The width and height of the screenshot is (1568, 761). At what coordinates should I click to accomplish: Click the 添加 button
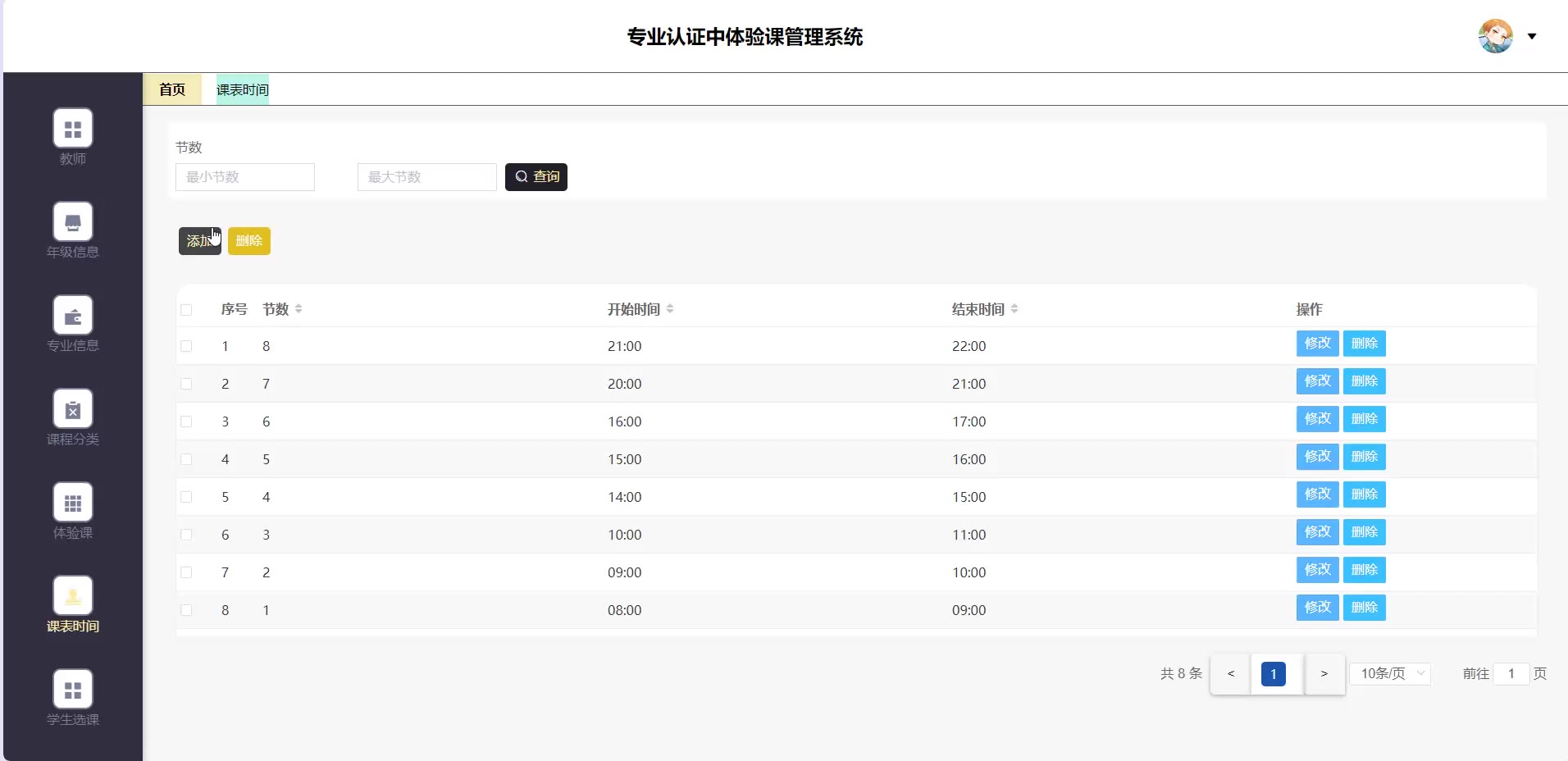pyautogui.click(x=200, y=241)
